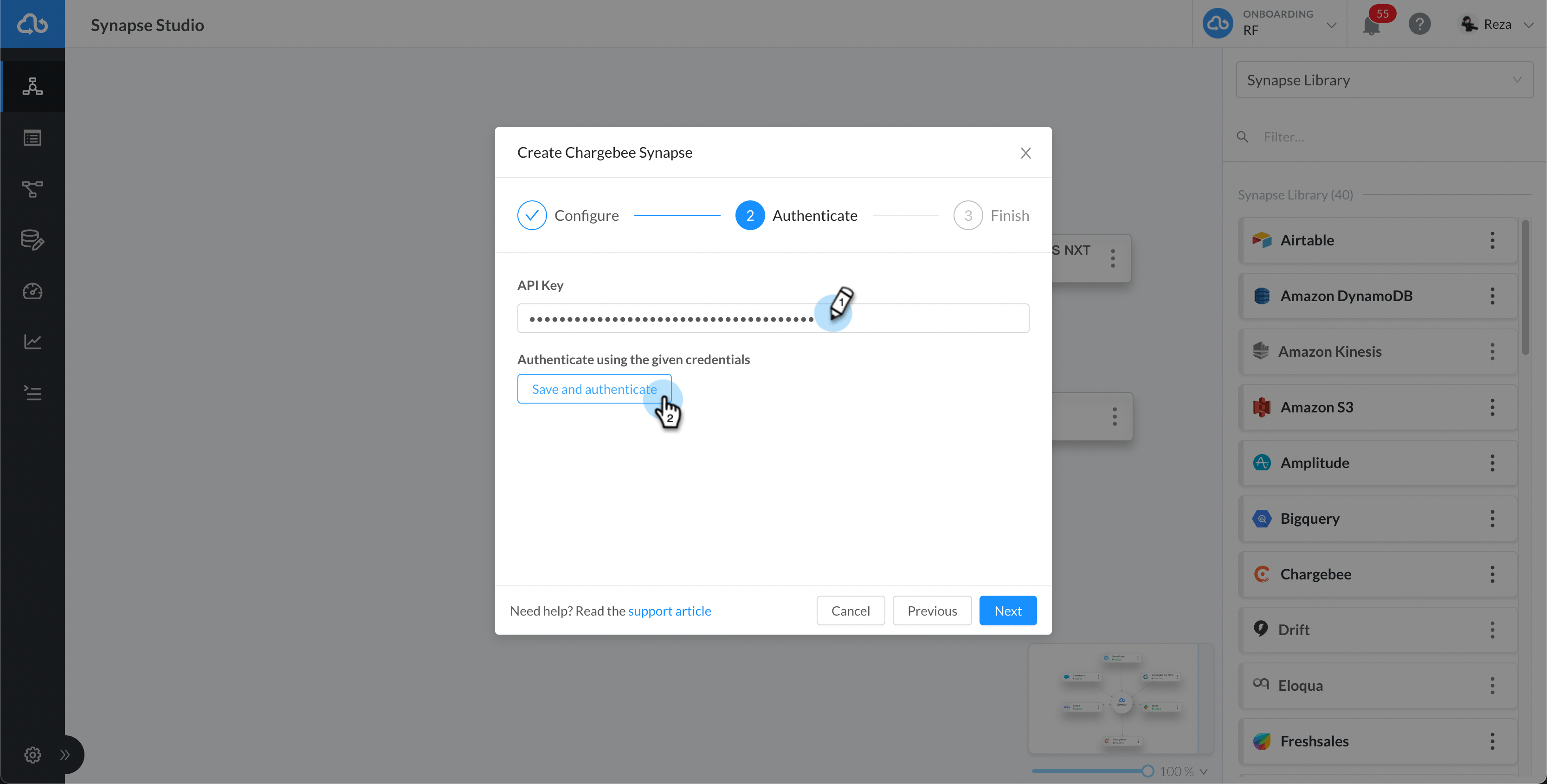Open Eloqua more options menu
This screenshot has height=784, width=1547.
pos(1492,686)
